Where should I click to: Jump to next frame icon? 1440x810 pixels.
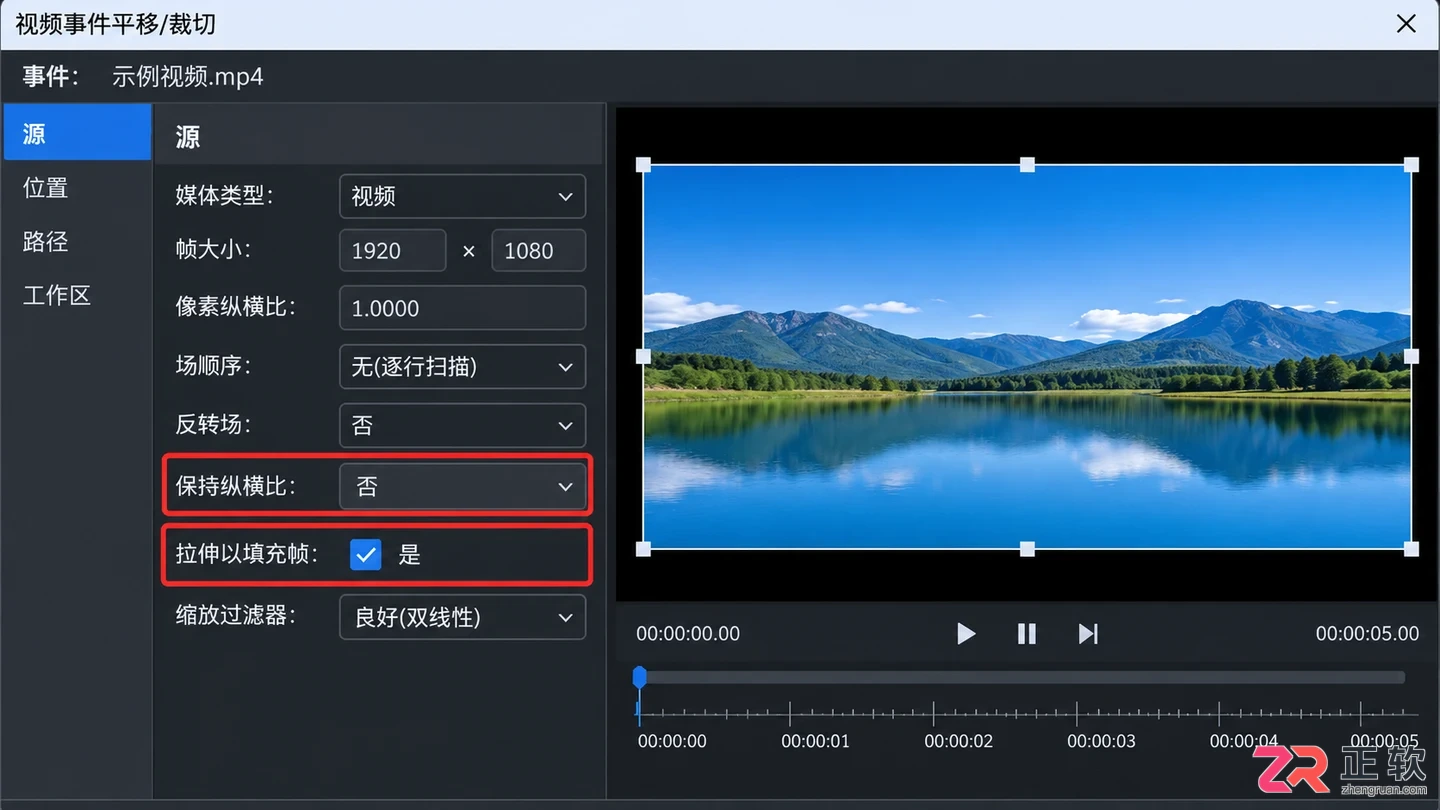[x=1088, y=634]
